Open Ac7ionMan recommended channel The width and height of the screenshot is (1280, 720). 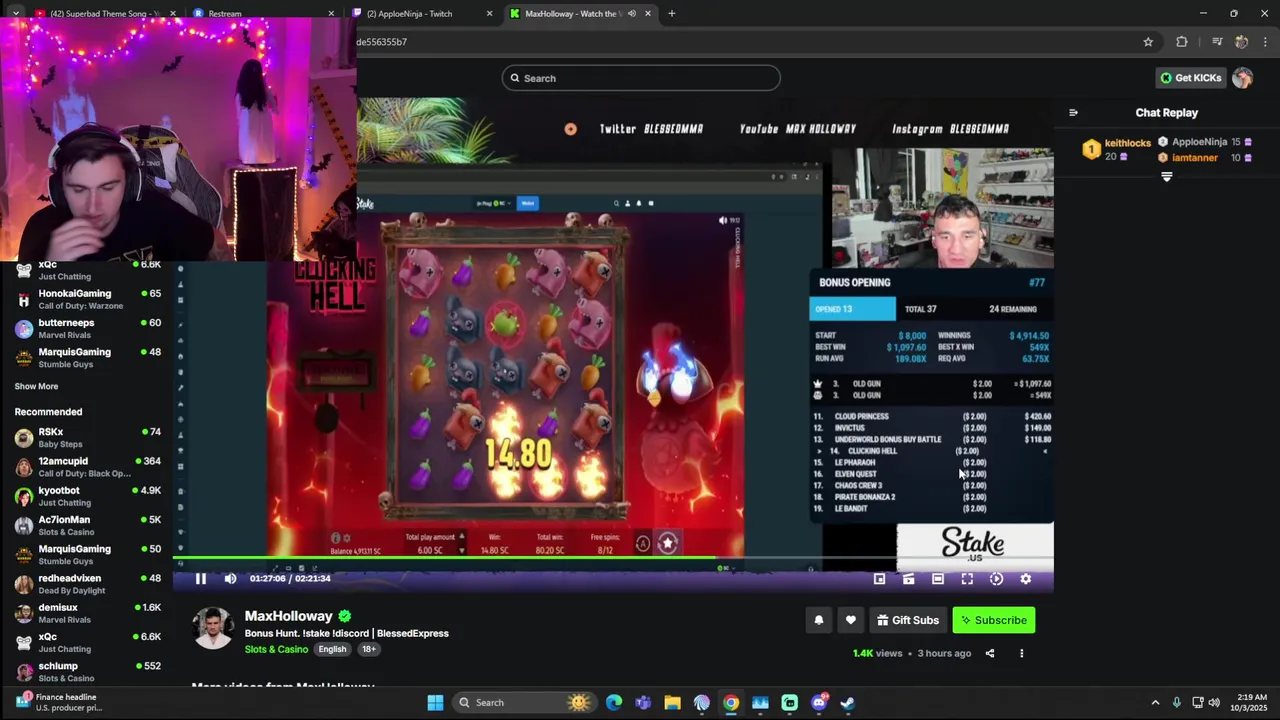[x=87, y=525]
